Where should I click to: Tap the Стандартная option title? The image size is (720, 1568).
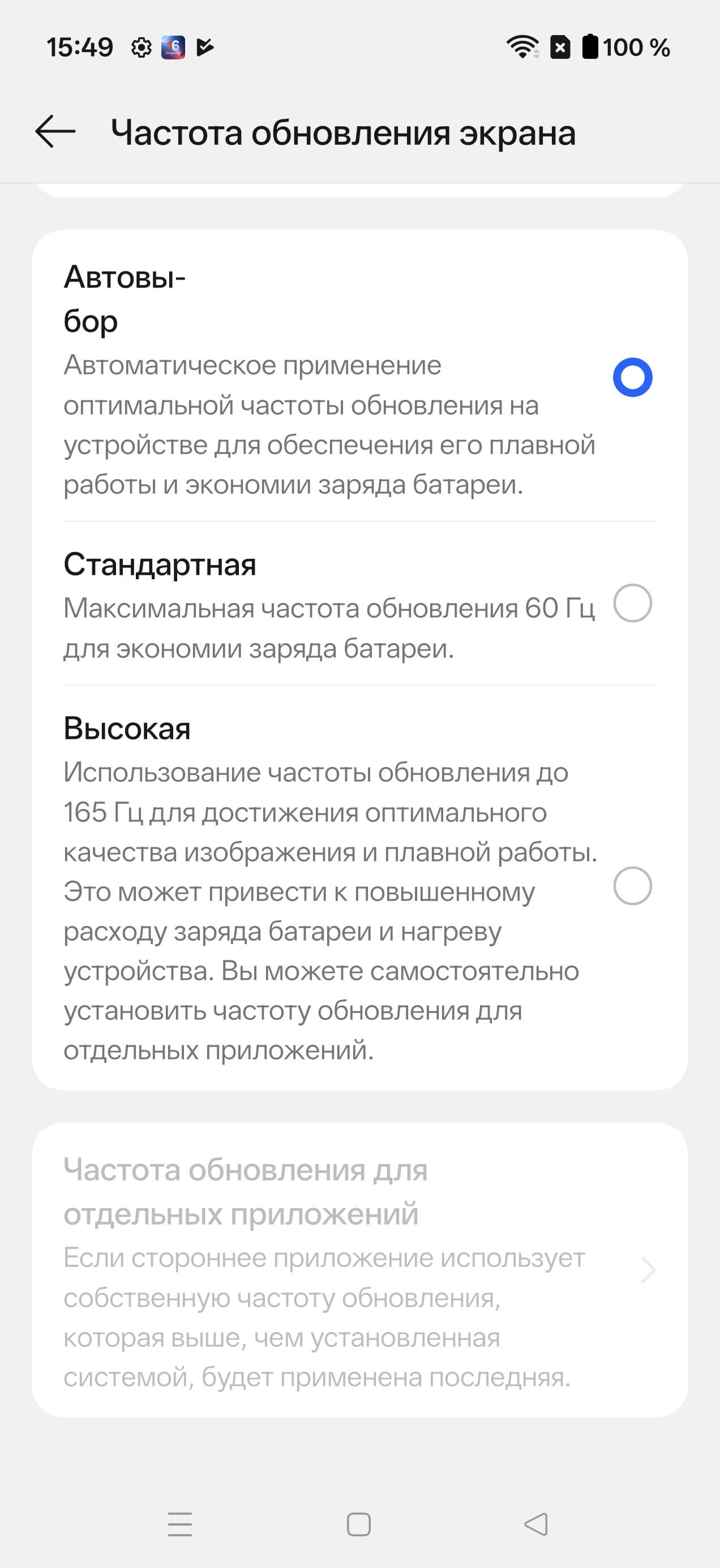tap(160, 565)
